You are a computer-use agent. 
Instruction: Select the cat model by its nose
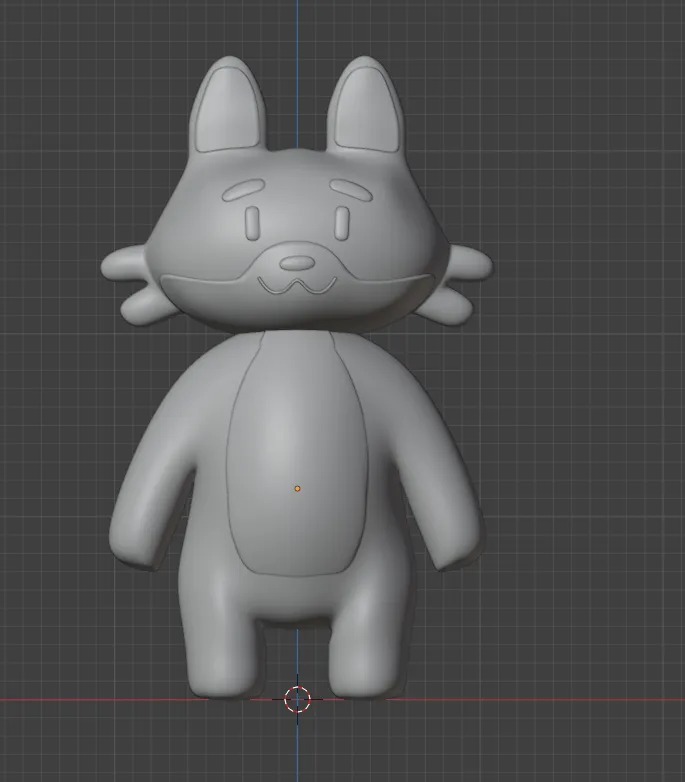pos(297,263)
